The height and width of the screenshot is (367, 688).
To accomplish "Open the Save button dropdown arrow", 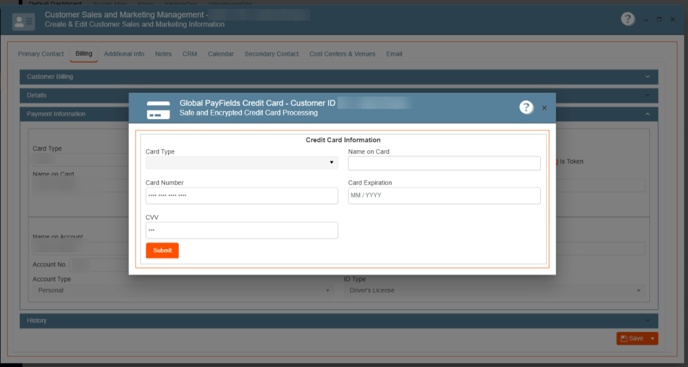I will point(652,338).
